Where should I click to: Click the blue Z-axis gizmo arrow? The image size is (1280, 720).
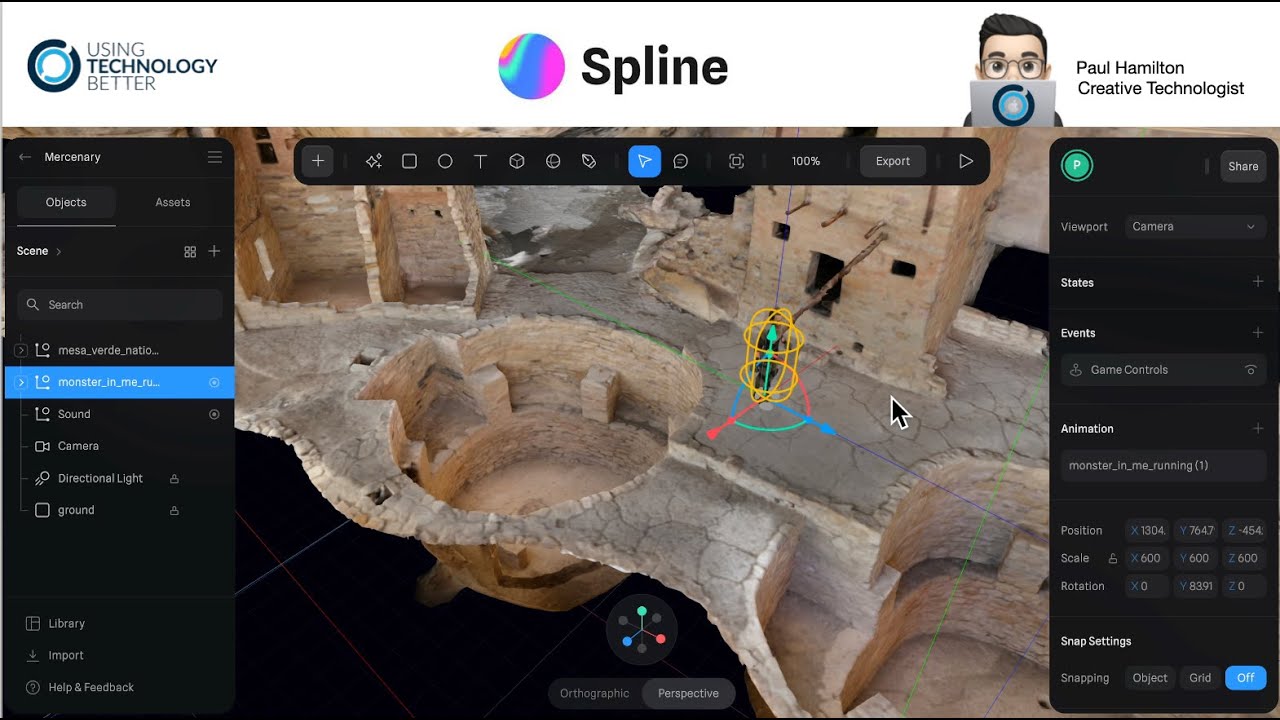[x=826, y=430]
